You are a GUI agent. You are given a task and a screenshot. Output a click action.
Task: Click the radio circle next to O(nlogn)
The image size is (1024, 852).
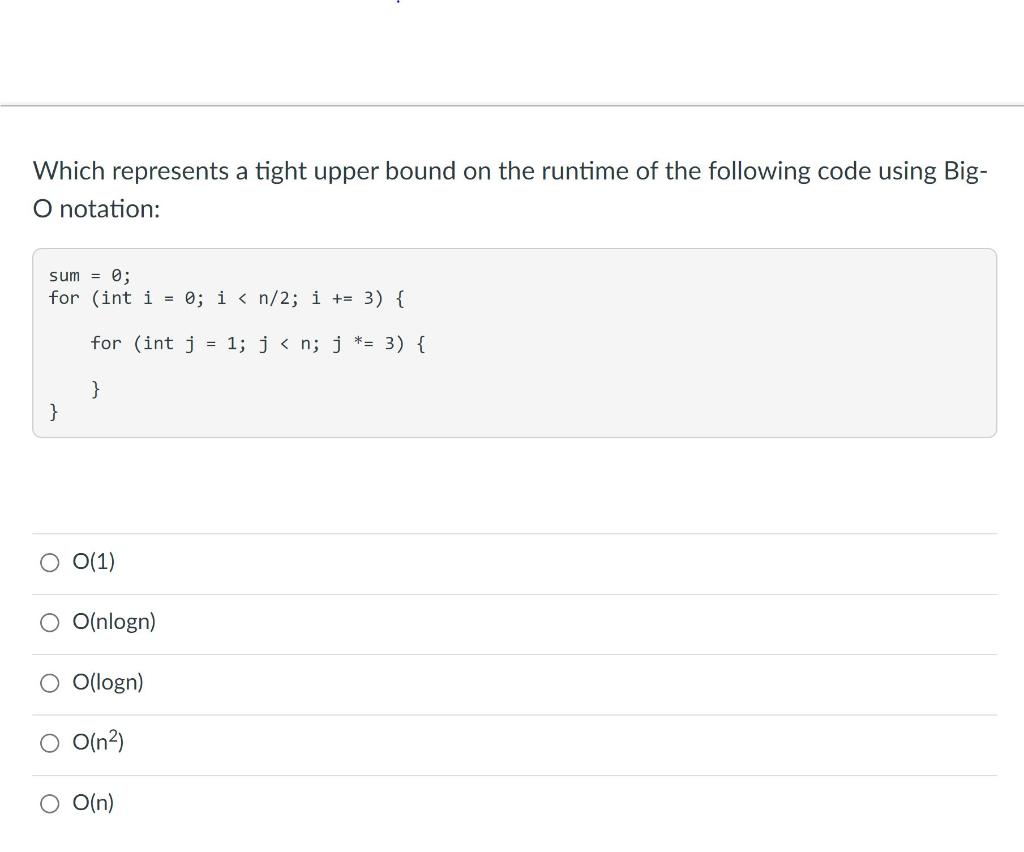point(49,622)
